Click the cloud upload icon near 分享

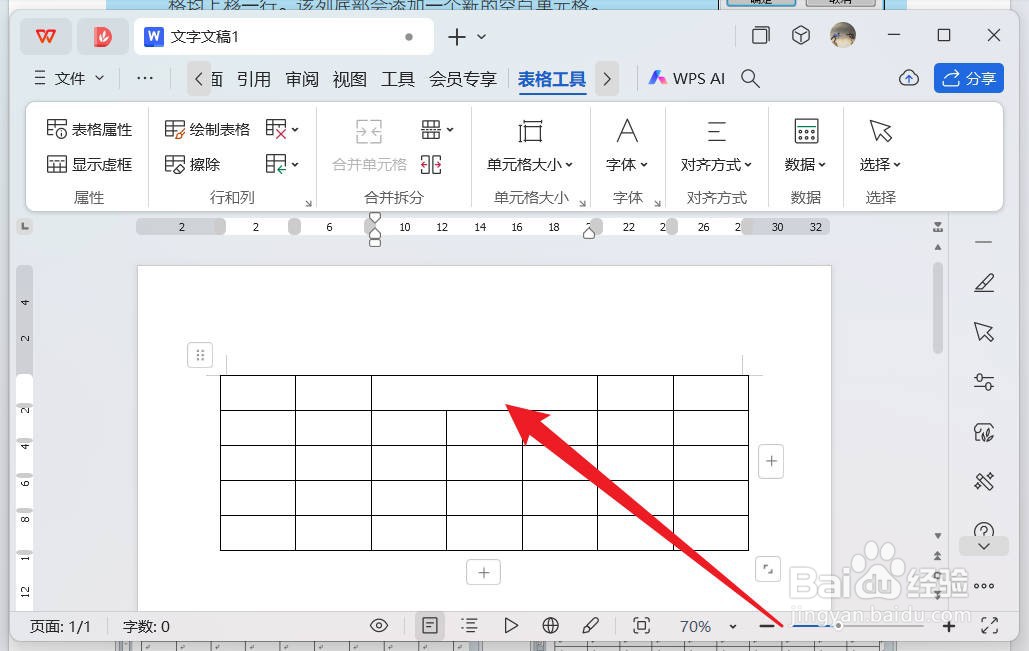click(908, 77)
